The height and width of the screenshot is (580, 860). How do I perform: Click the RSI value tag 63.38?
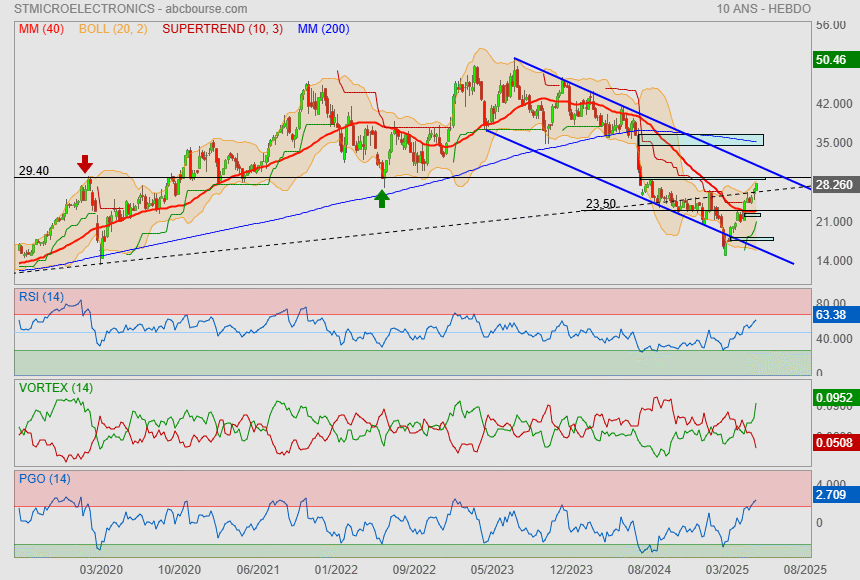[836, 315]
